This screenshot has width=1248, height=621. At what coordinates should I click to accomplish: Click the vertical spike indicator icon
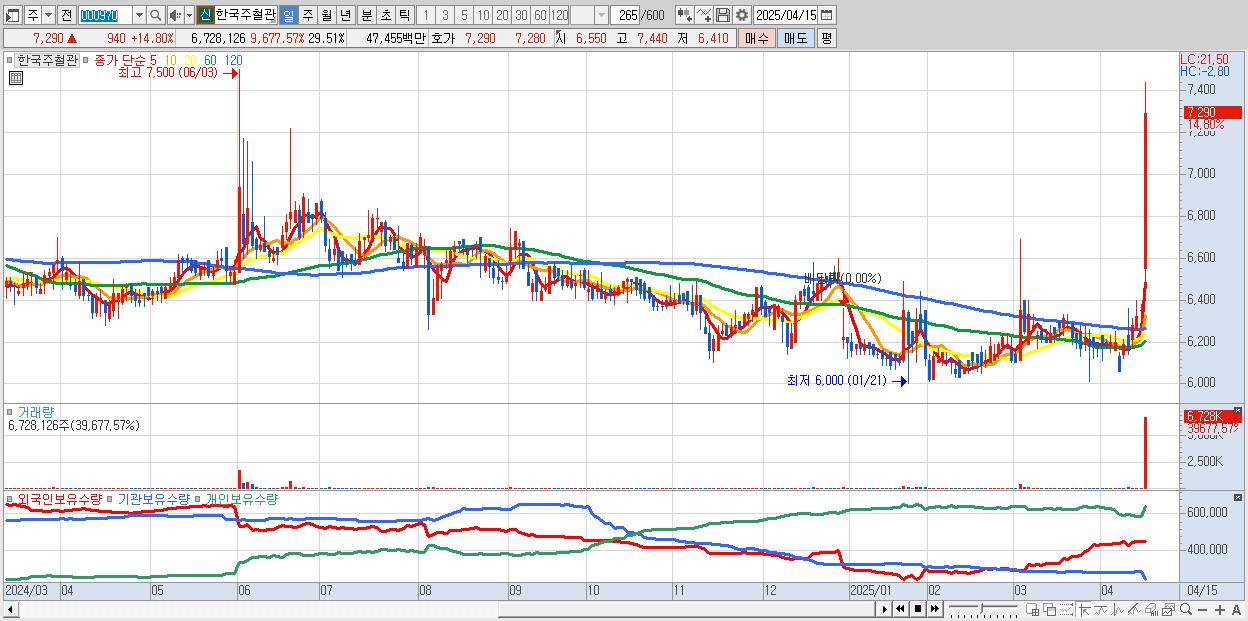1118,610
